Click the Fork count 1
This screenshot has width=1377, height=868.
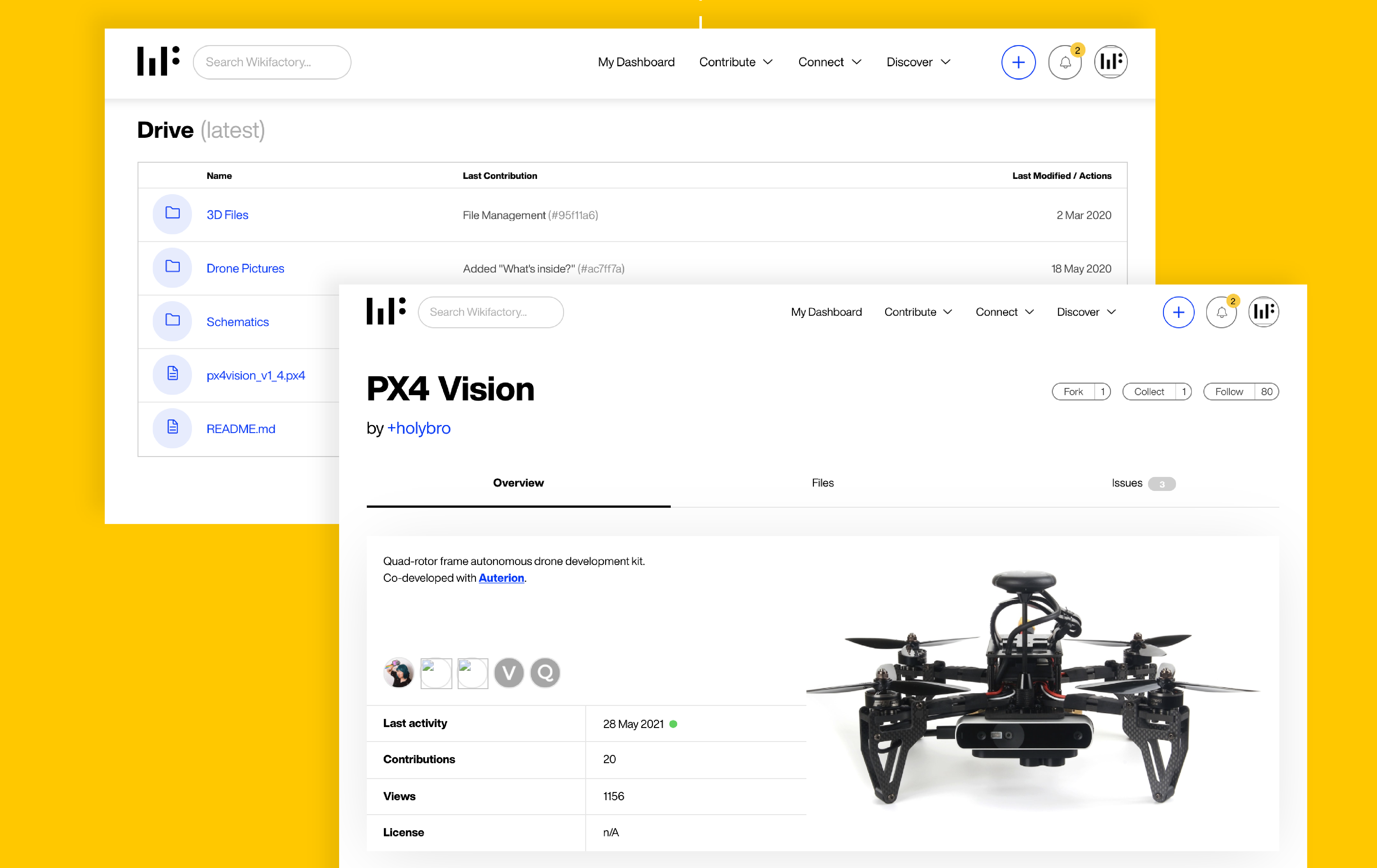point(1103,391)
